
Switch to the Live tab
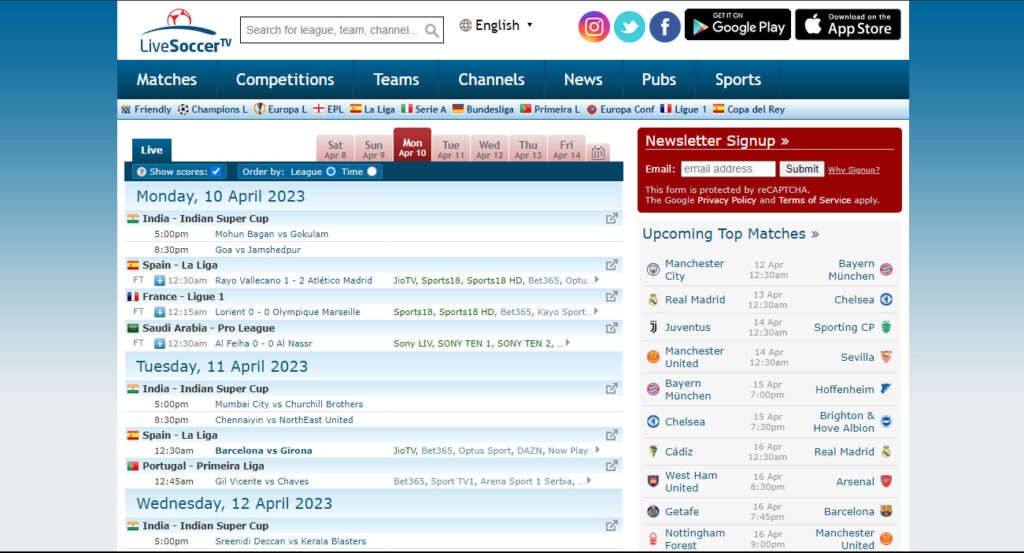tap(152, 150)
